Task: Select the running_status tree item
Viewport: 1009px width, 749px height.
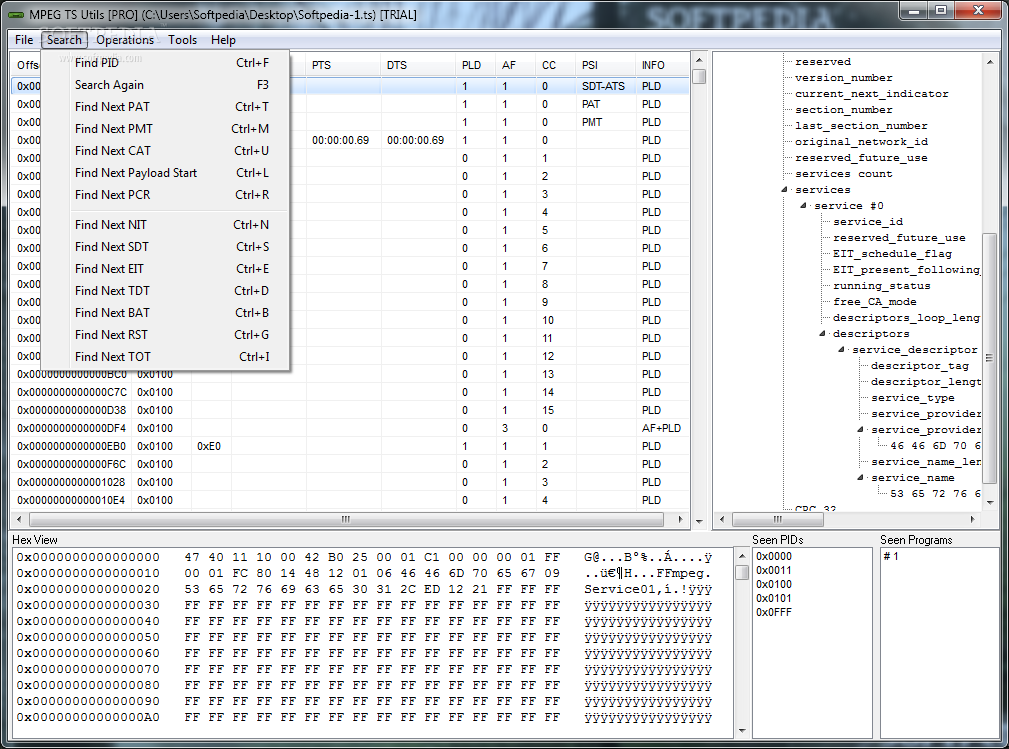Action: [881, 286]
